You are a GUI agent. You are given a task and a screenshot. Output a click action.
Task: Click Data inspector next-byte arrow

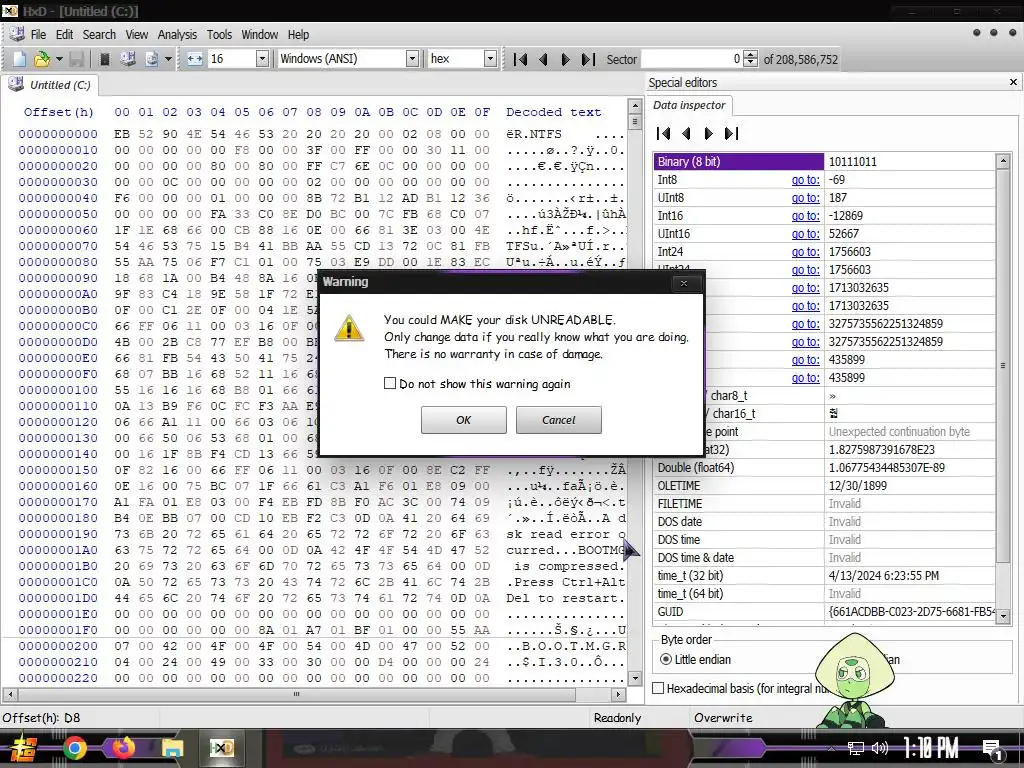click(709, 134)
